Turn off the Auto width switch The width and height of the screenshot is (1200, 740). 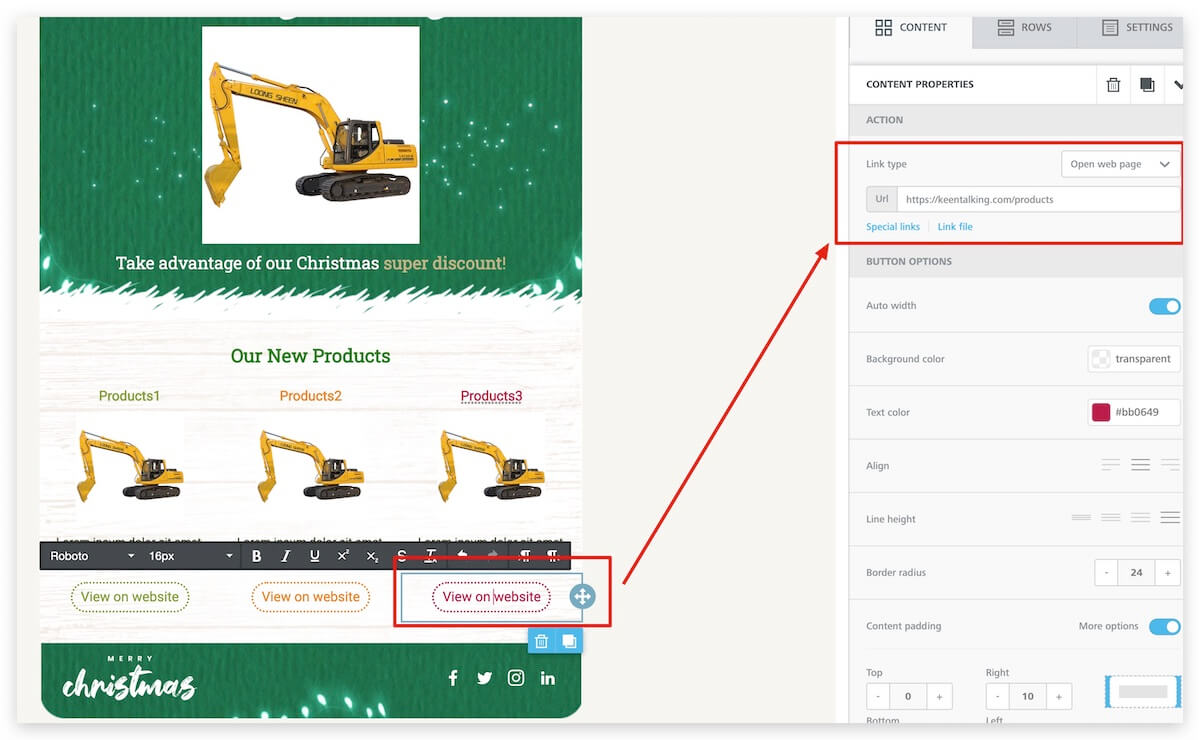1164,306
